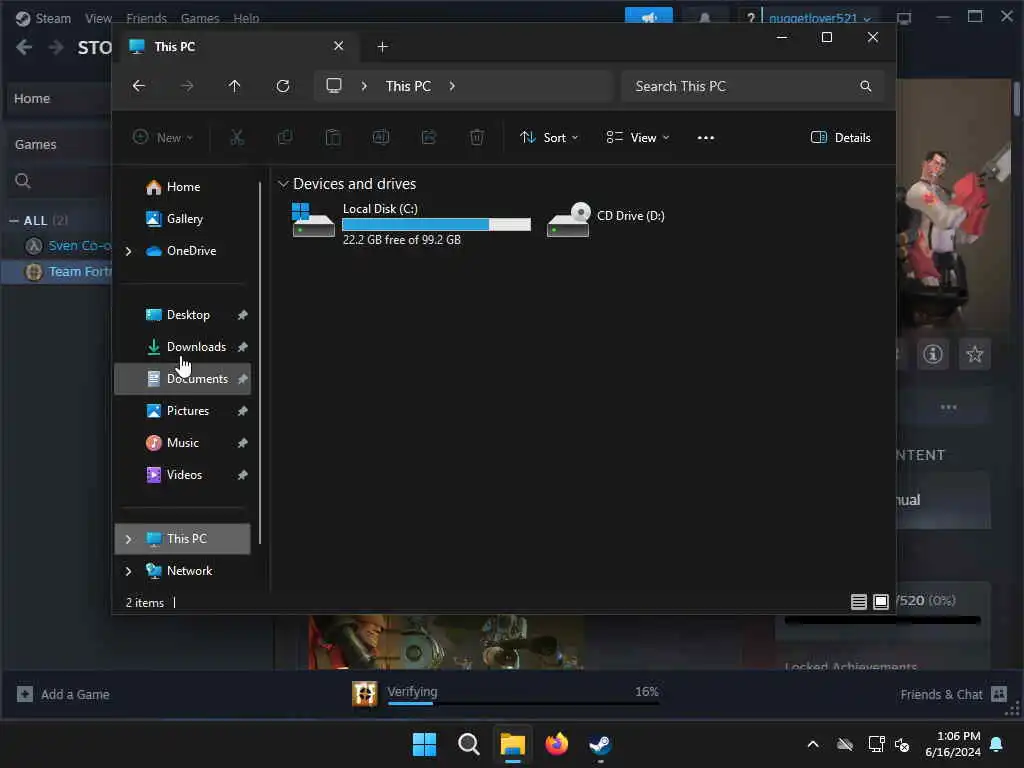Go back in the Steam window
Viewport: 1024px width, 768px height.
[x=24, y=47]
